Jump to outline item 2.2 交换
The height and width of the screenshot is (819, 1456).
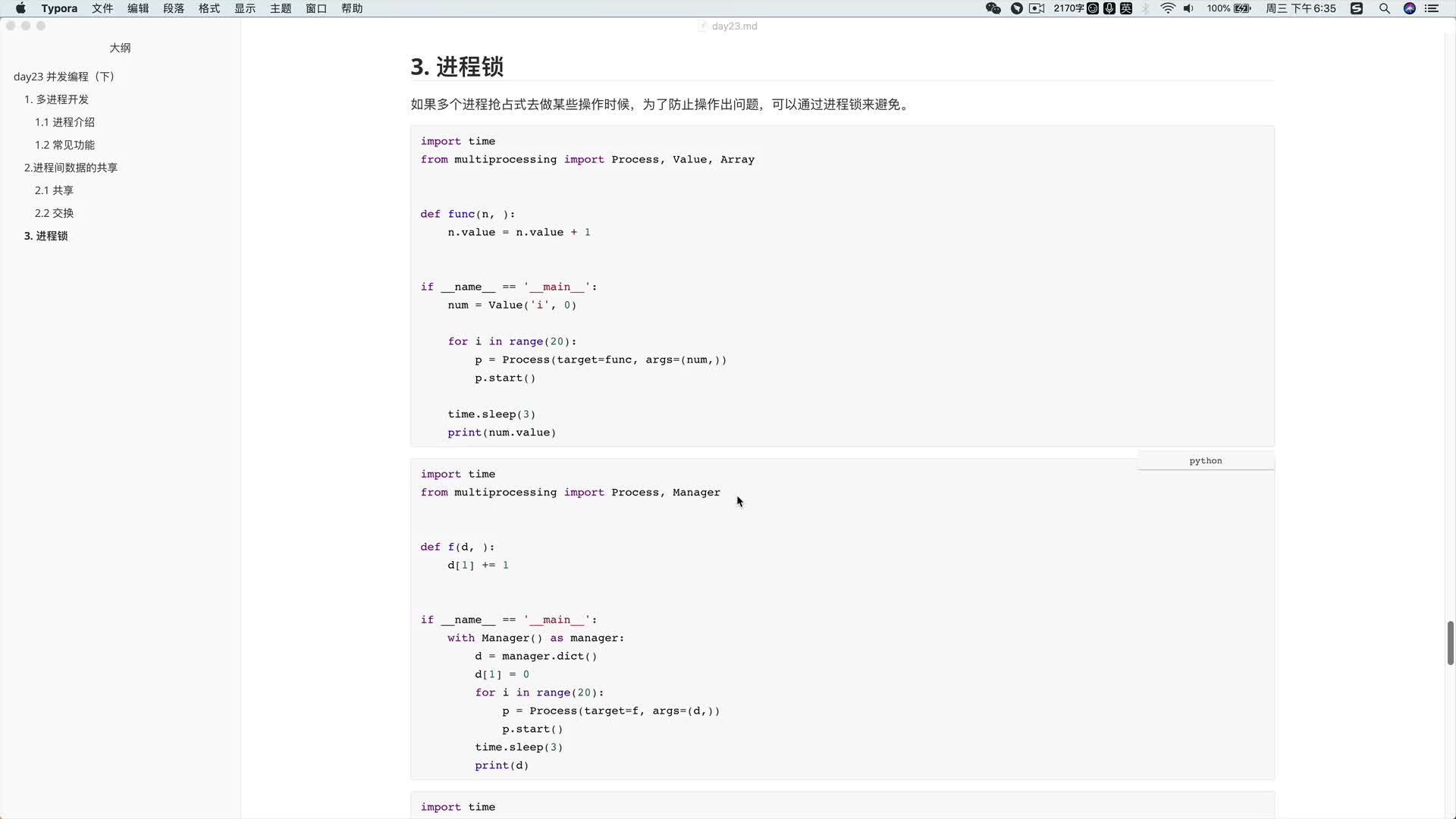(x=54, y=213)
